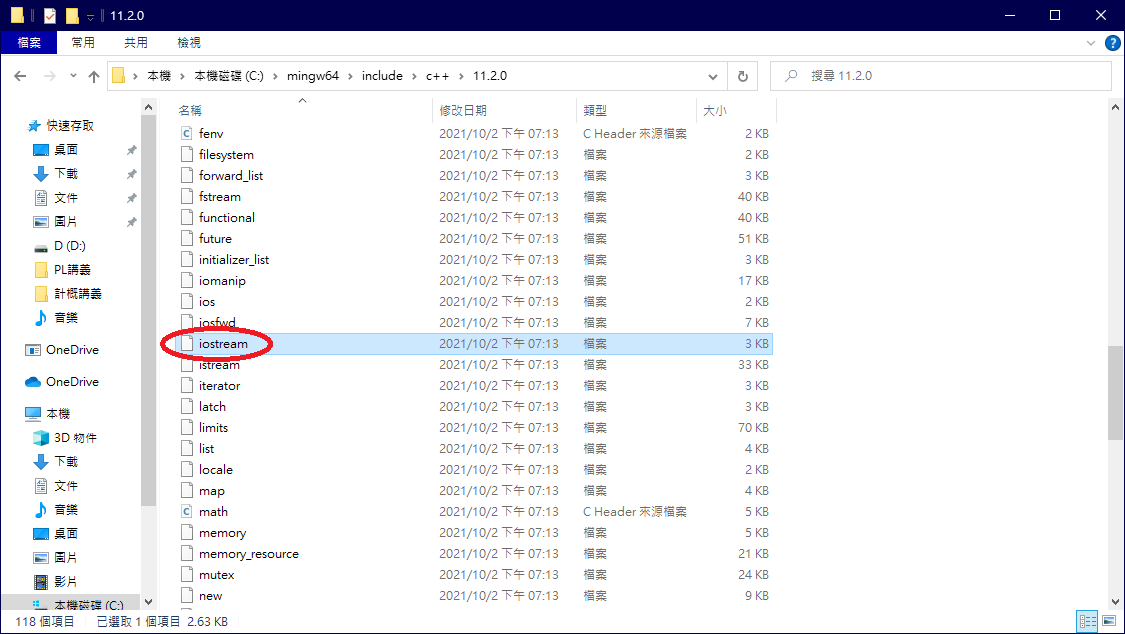
Task: Click the memory_resource file icon
Action: [x=187, y=554]
